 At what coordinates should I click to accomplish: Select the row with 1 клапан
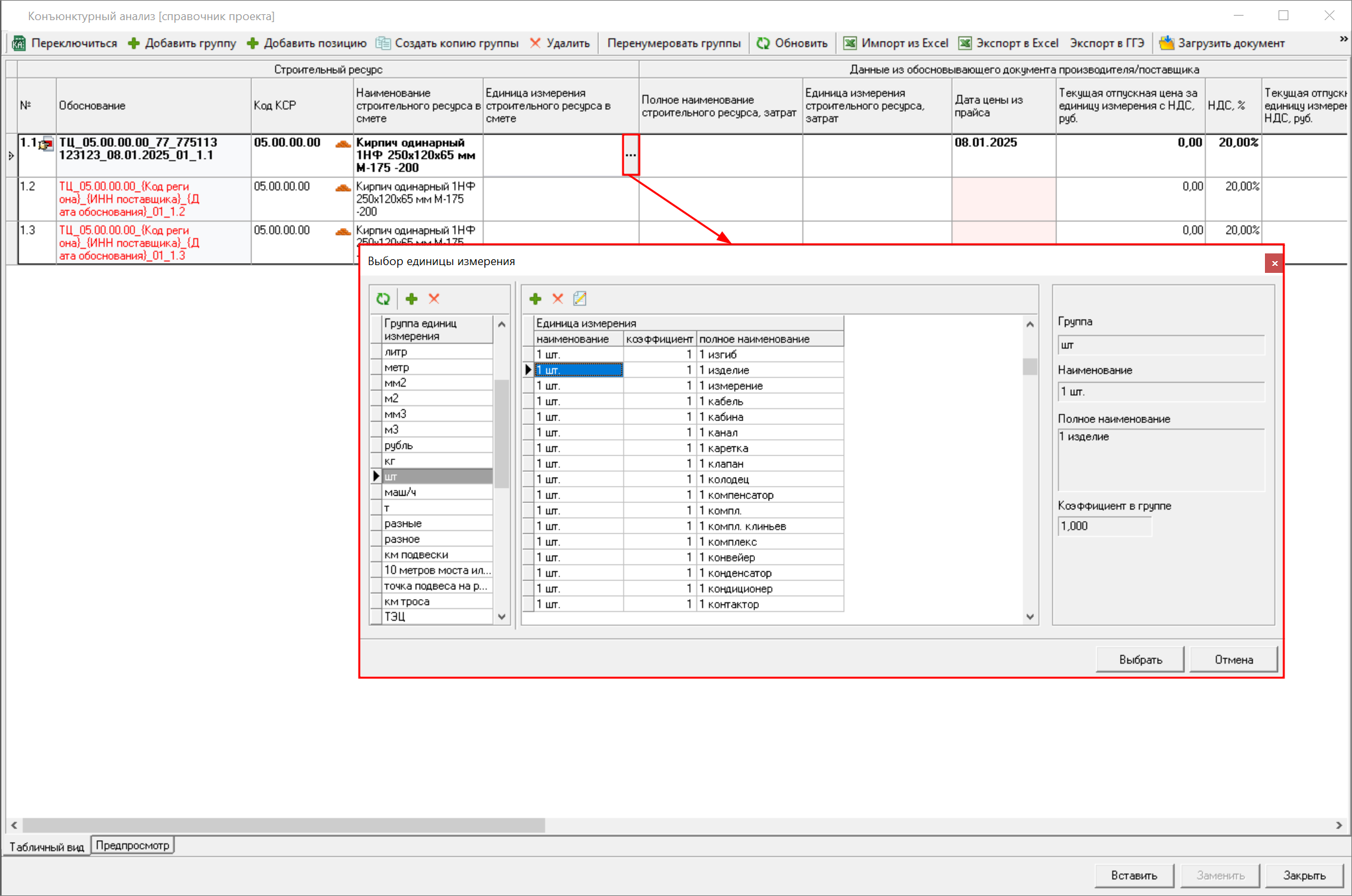689,463
